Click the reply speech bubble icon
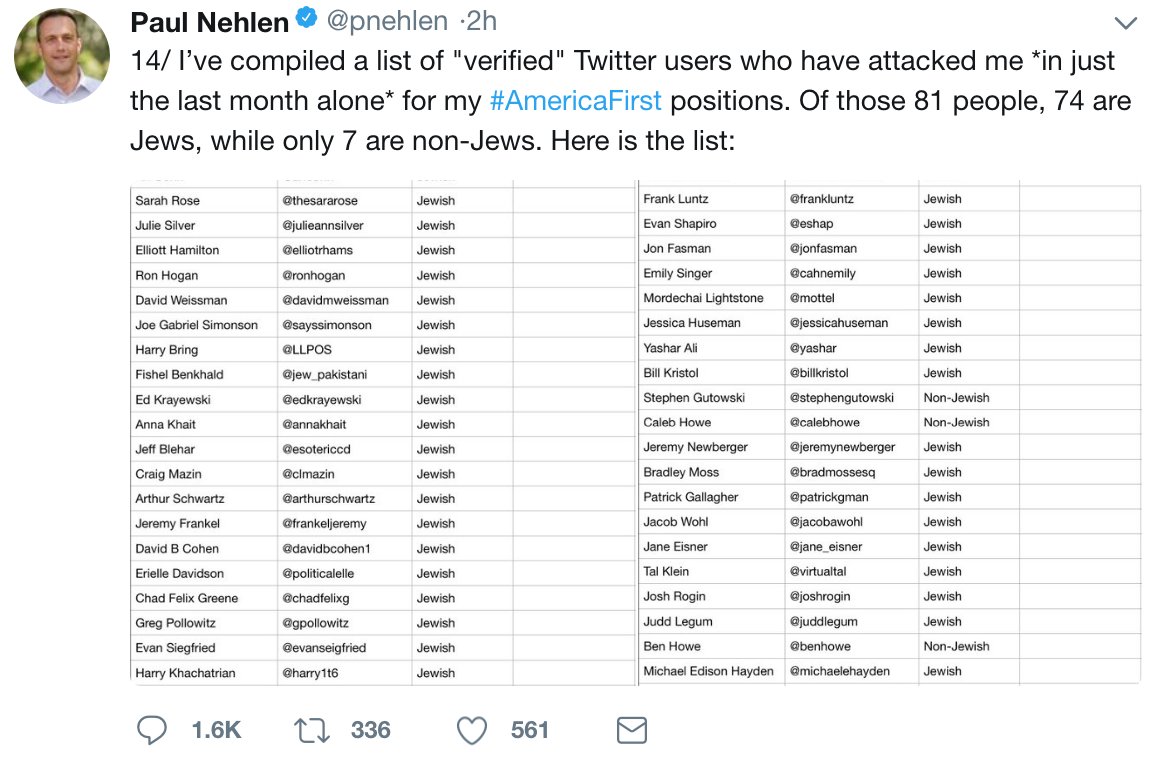Image resolution: width=1152 pixels, height=758 pixels. pos(151,731)
